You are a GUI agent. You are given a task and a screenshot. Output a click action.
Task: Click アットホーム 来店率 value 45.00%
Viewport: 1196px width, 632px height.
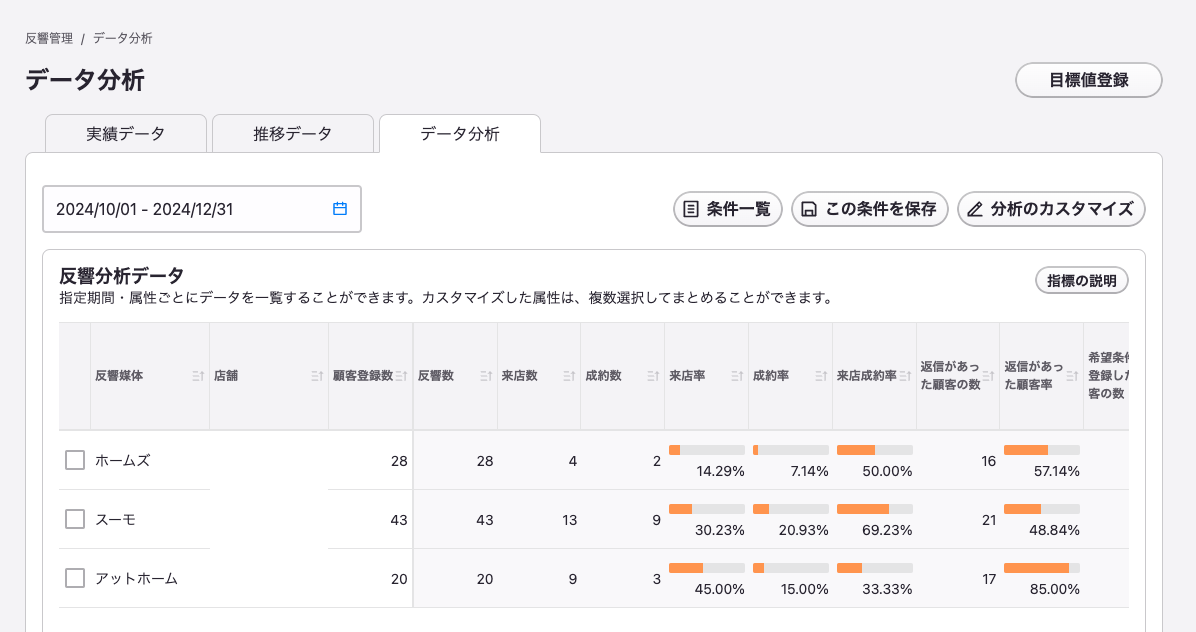(x=719, y=589)
